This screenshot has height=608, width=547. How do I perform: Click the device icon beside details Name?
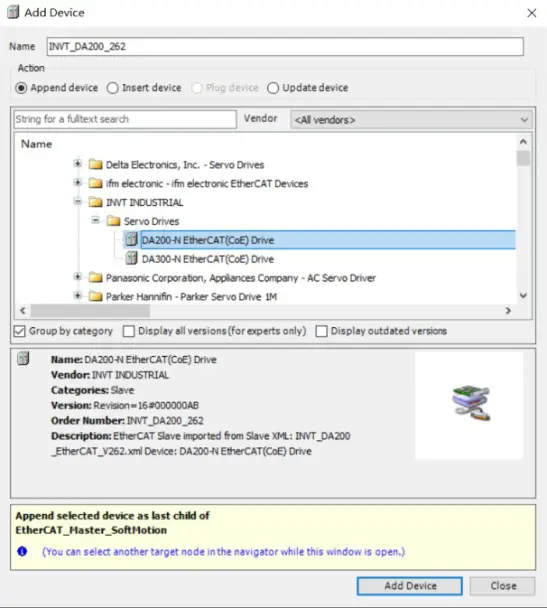tap(23, 358)
